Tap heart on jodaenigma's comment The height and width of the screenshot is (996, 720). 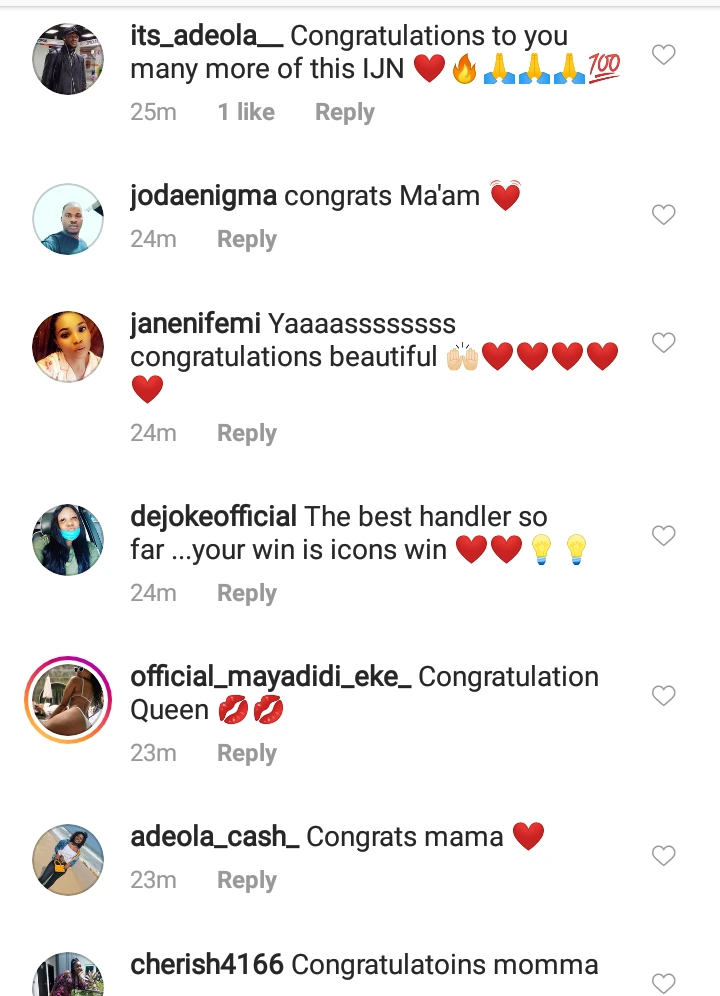point(664,215)
